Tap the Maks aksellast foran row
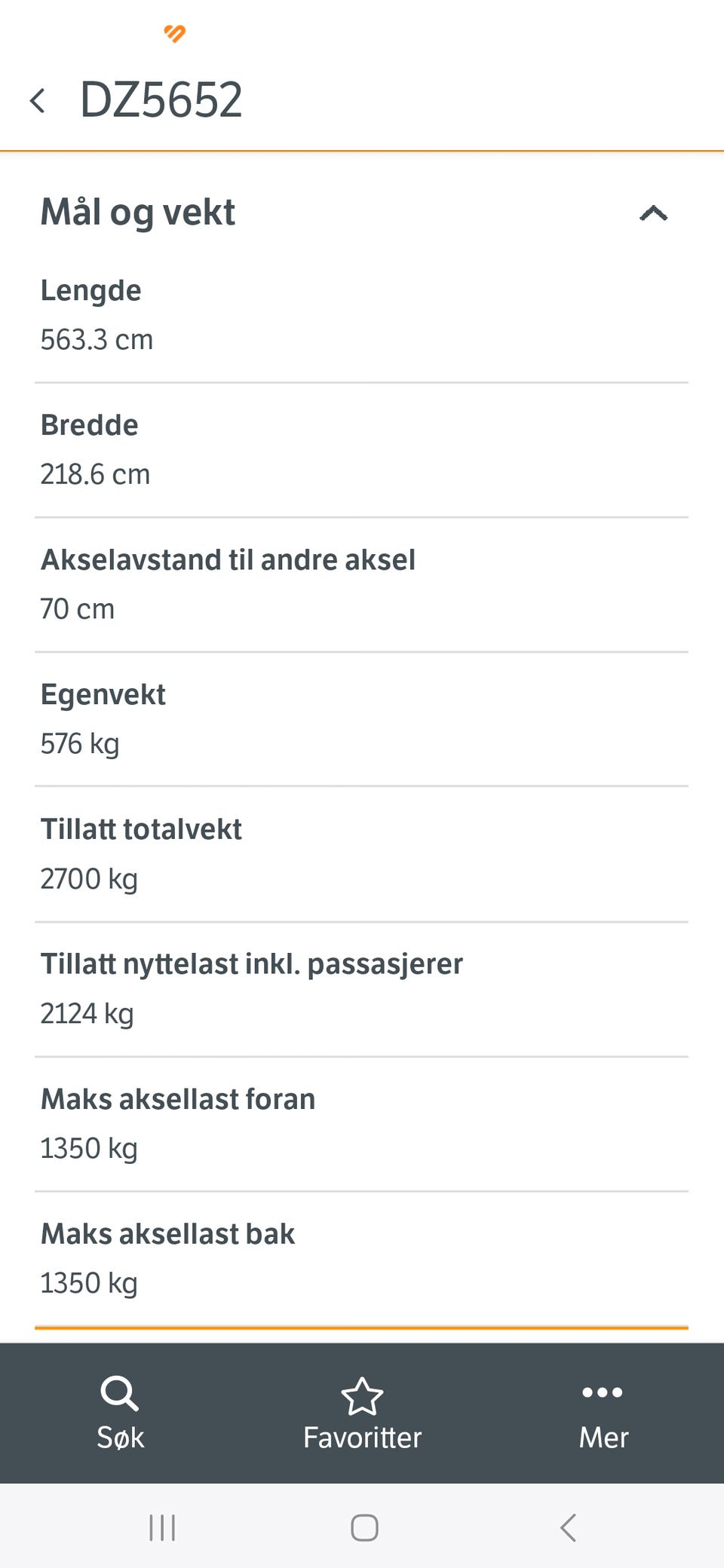 point(361,1124)
